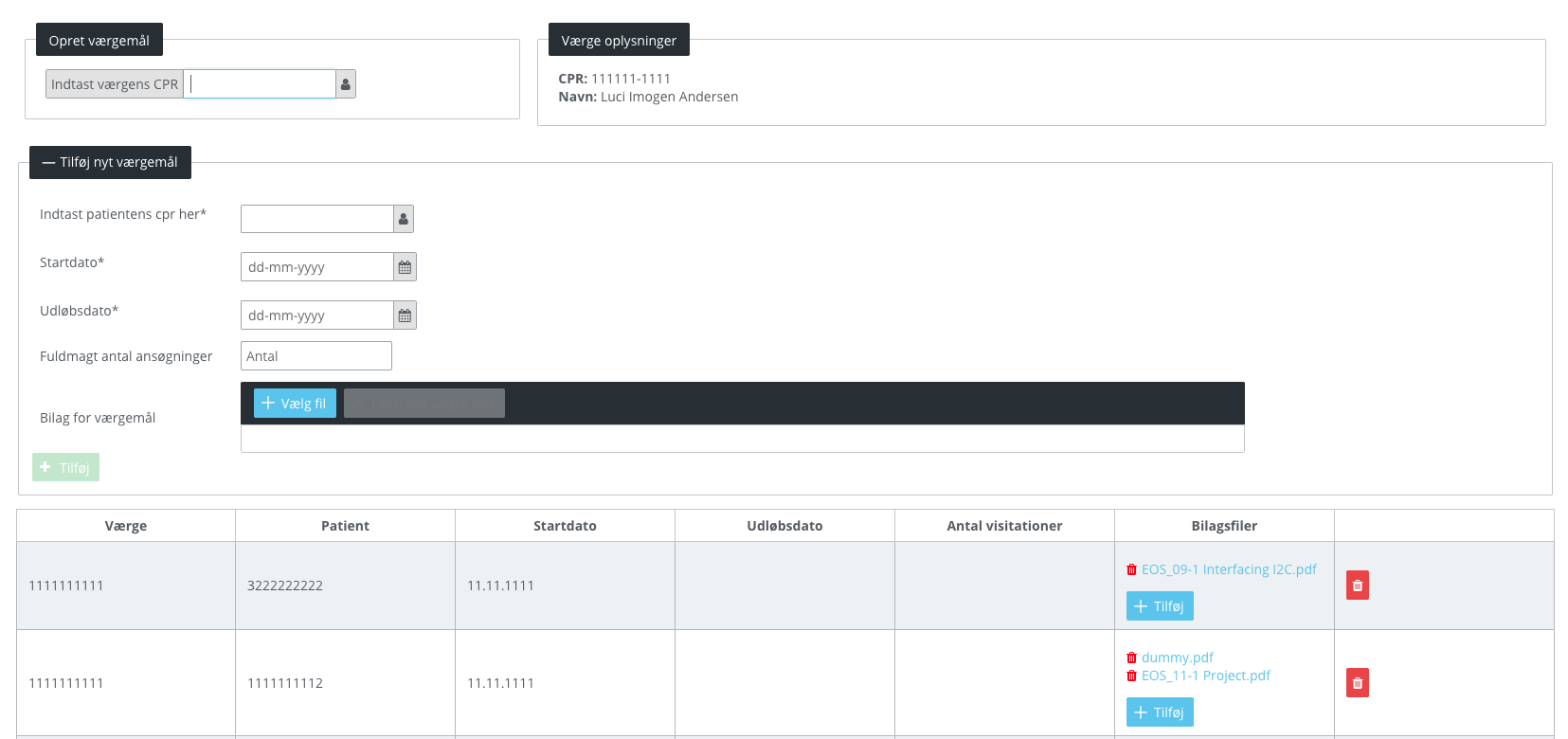Click the file drop area below Vælg fil
This screenshot has width=1568, height=739.
pos(743,439)
